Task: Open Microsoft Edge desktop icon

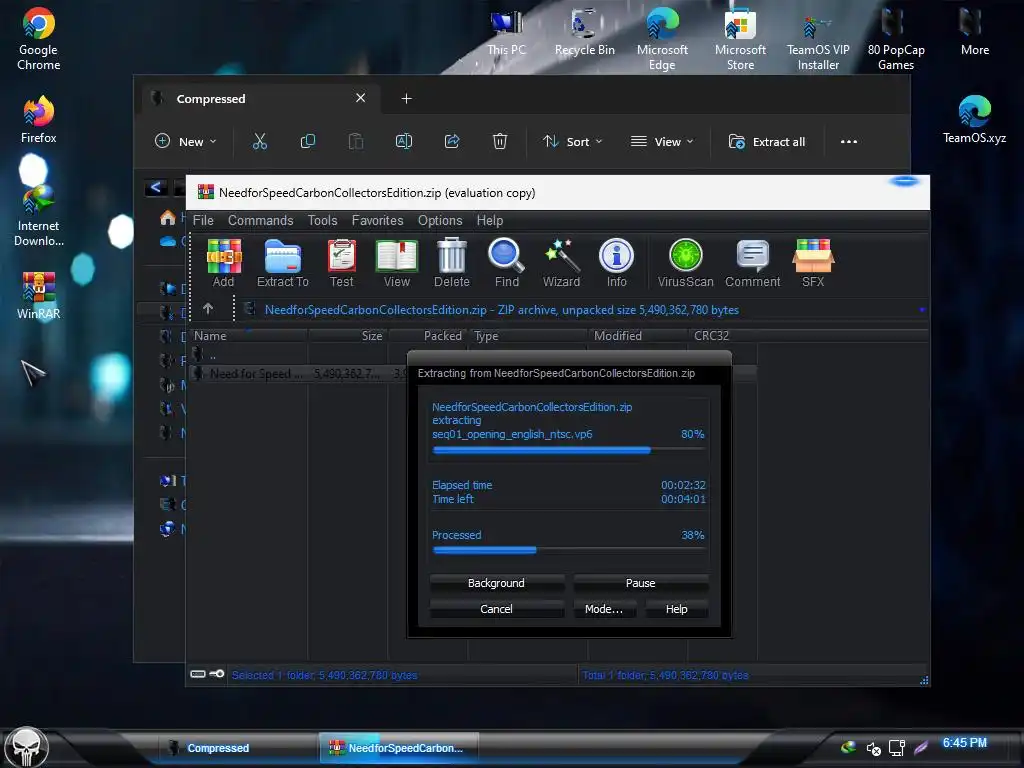Action: pyautogui.click(x=662, y=39)
